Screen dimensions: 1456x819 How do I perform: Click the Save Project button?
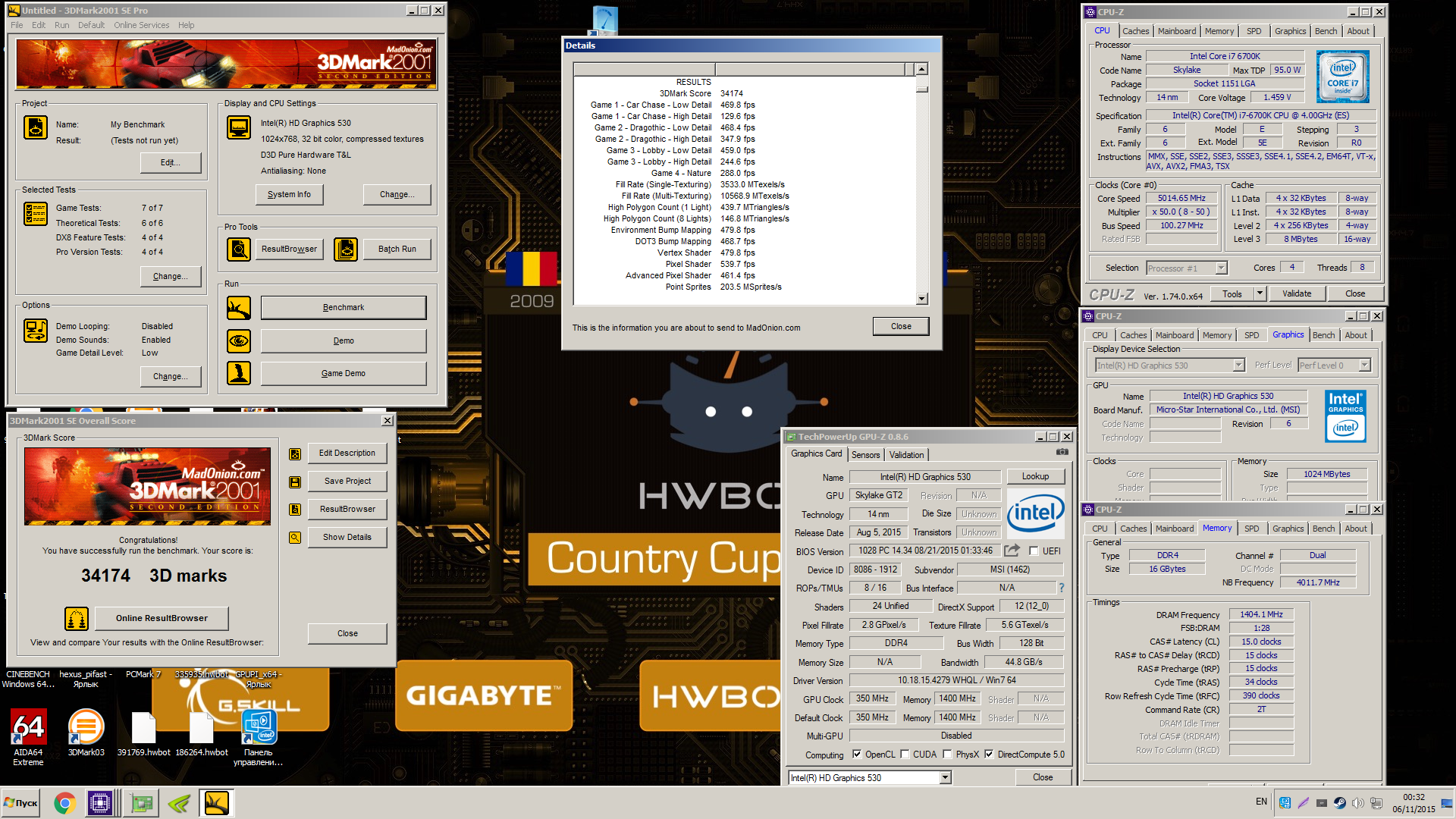[347, 482]
